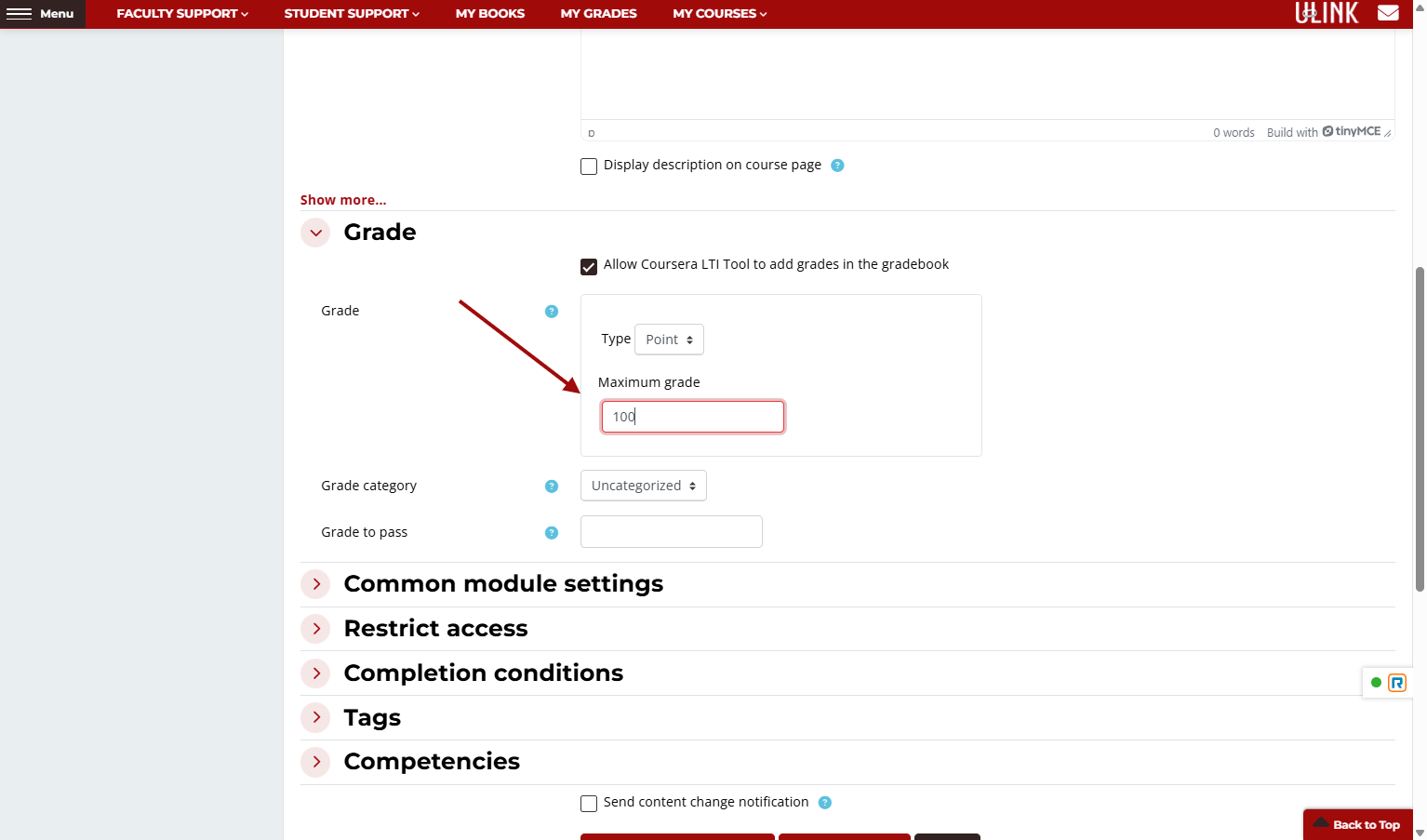Open help icon beside Grade label
The height and width of the screenshot is (840, 1427).
click(x=552, y=312)
